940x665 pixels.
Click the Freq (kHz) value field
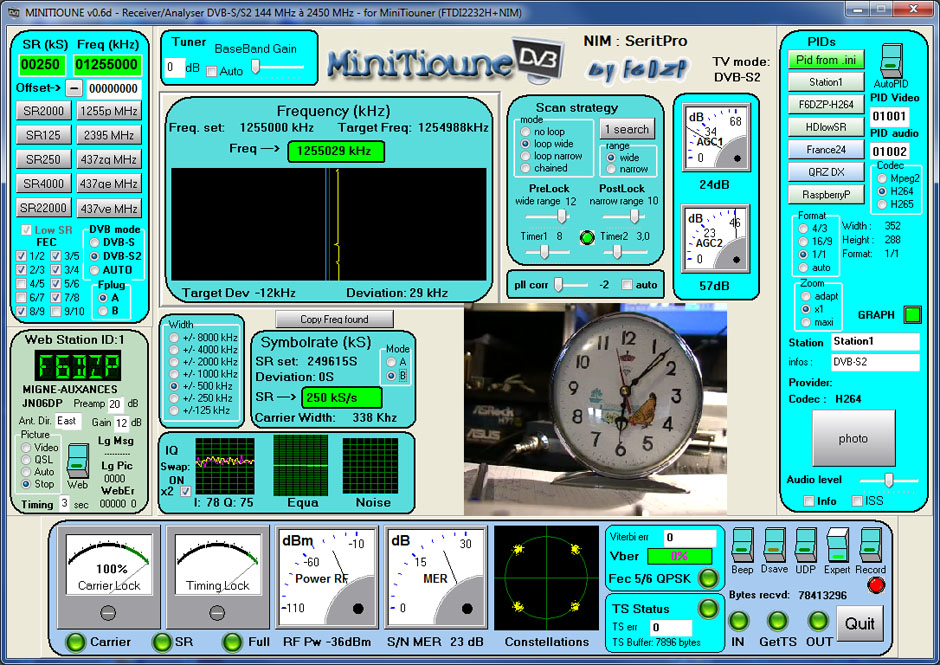point(107,64)
